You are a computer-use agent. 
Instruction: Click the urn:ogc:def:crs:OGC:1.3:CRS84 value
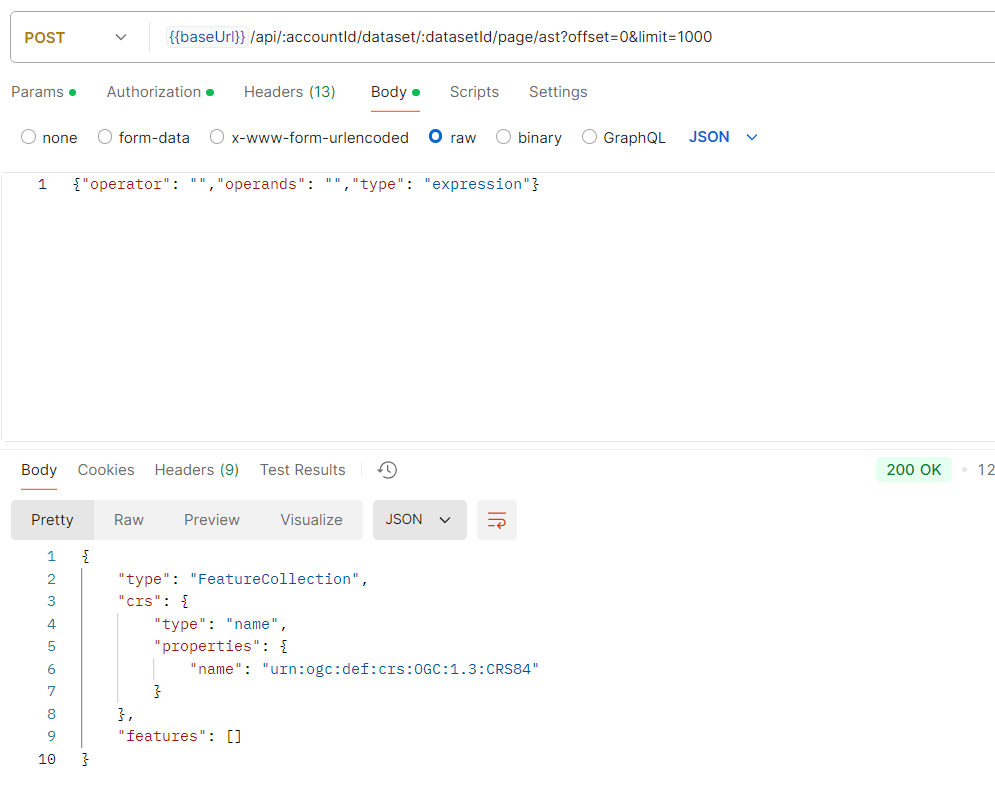pyautogui.click(x=400, y=669)
